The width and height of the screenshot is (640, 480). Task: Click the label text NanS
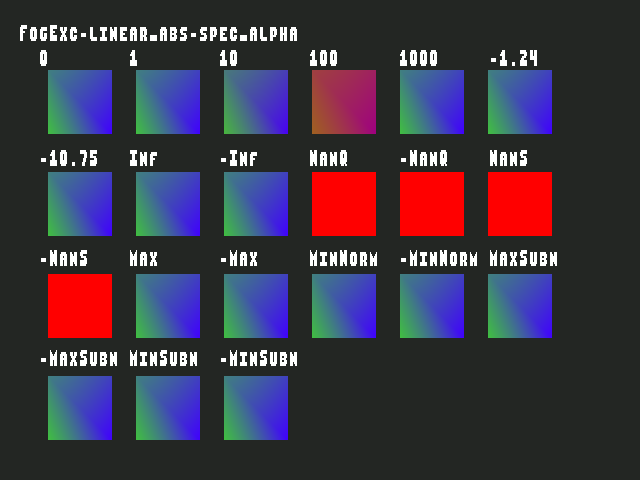[509, 158]
